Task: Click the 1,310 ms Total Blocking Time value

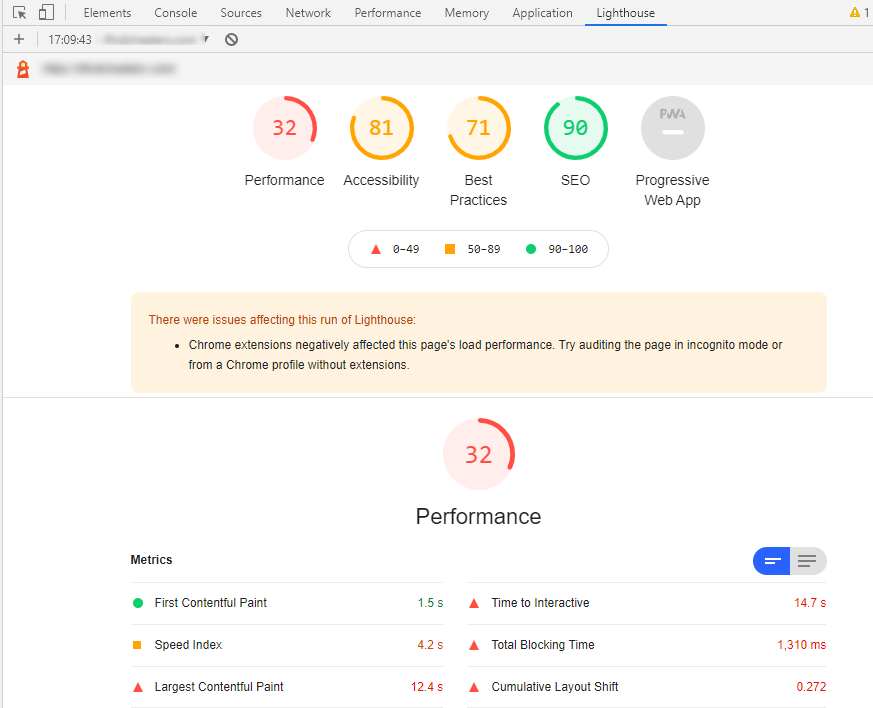Action: pos(802,645)
